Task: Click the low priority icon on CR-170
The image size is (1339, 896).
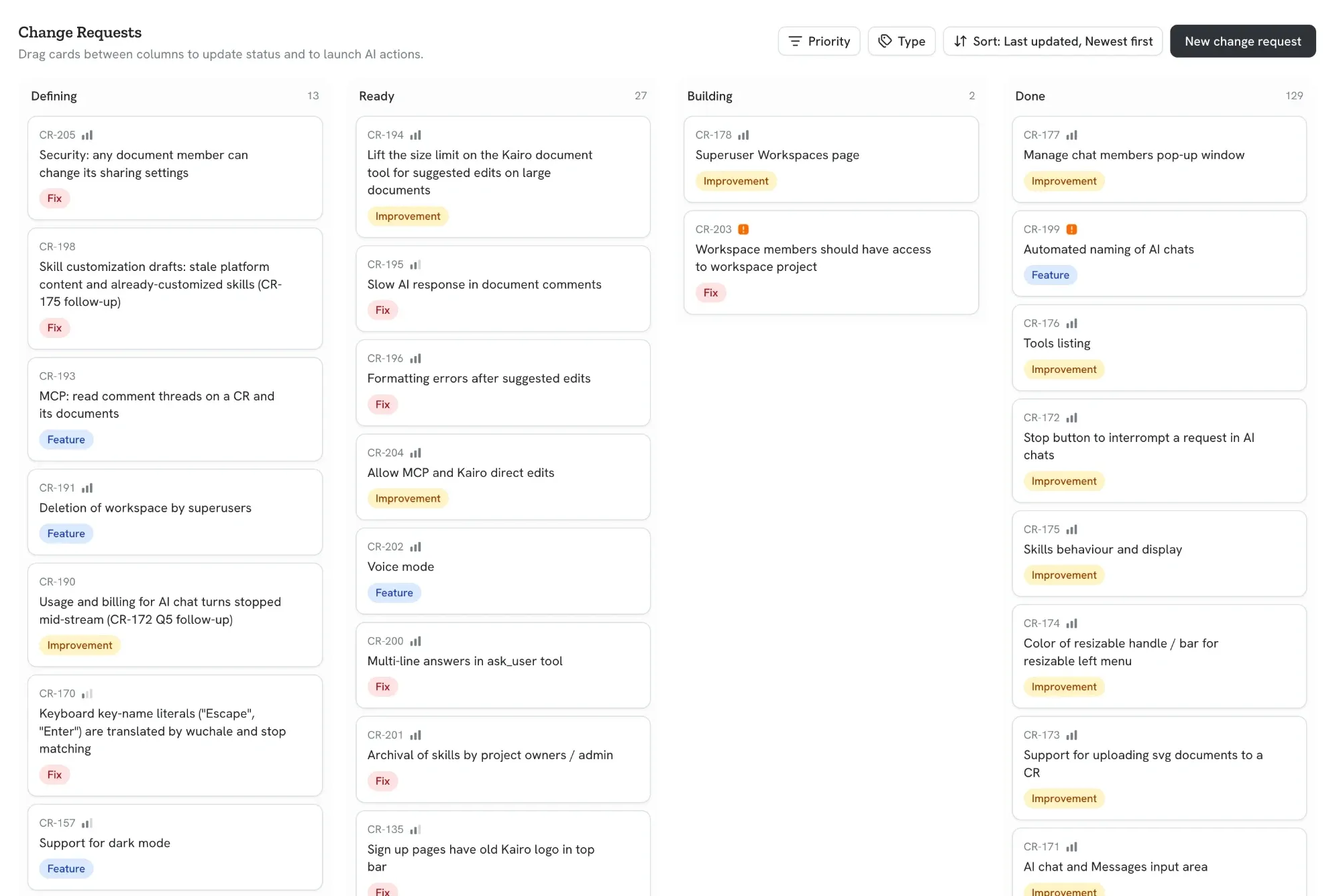Action: 87,694
